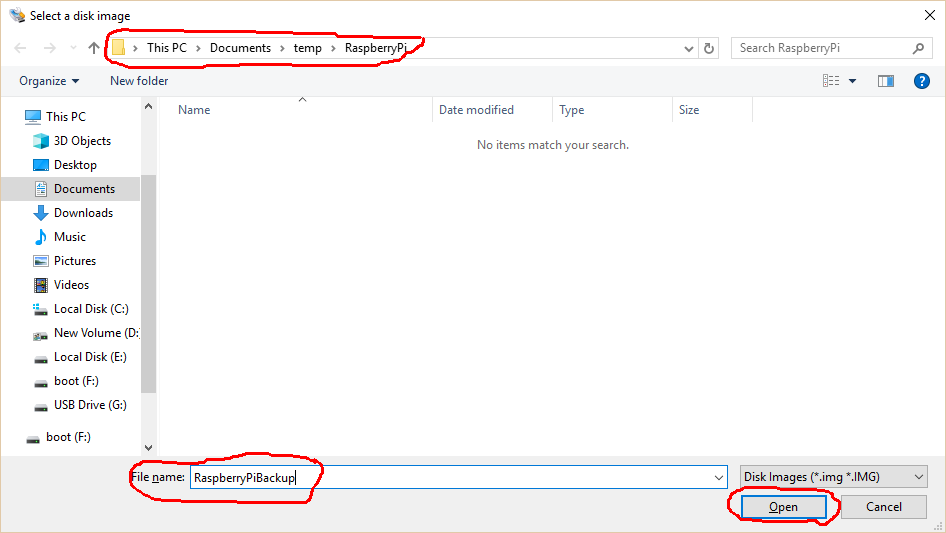
Task: Toggle the preview pane icon
Action: [x=885, y=81]
